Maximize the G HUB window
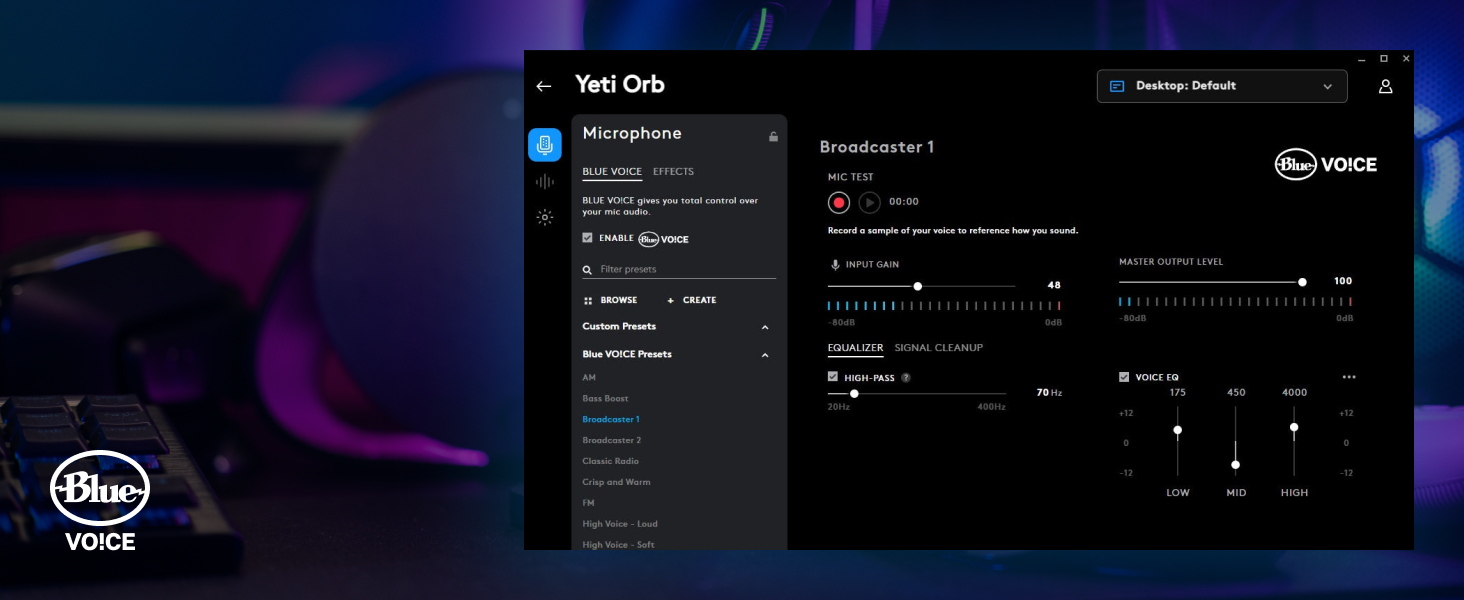Screen dimensions: 1464x600 [1384, 59]
